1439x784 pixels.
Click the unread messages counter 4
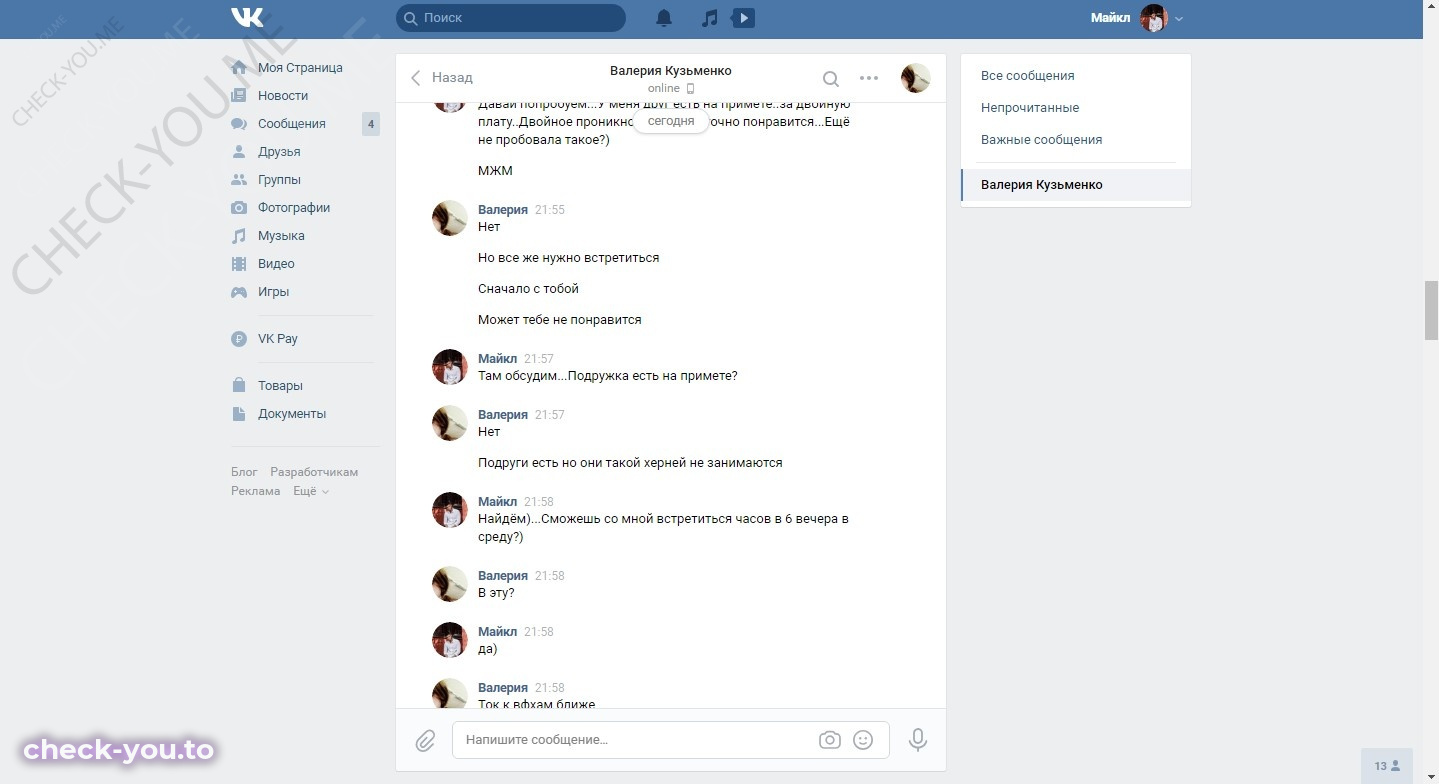pyautogui.click(x=371, y=125)
